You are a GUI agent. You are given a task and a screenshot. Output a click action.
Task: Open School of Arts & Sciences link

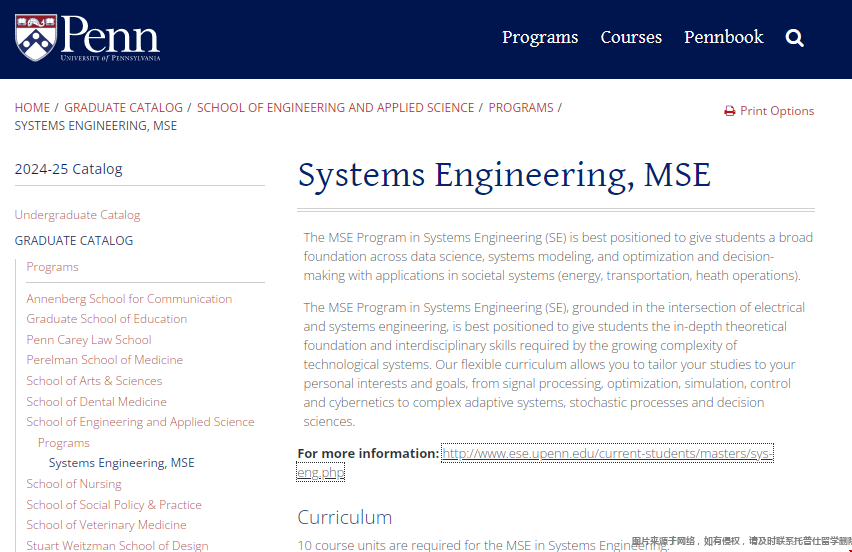pos(94,381)
